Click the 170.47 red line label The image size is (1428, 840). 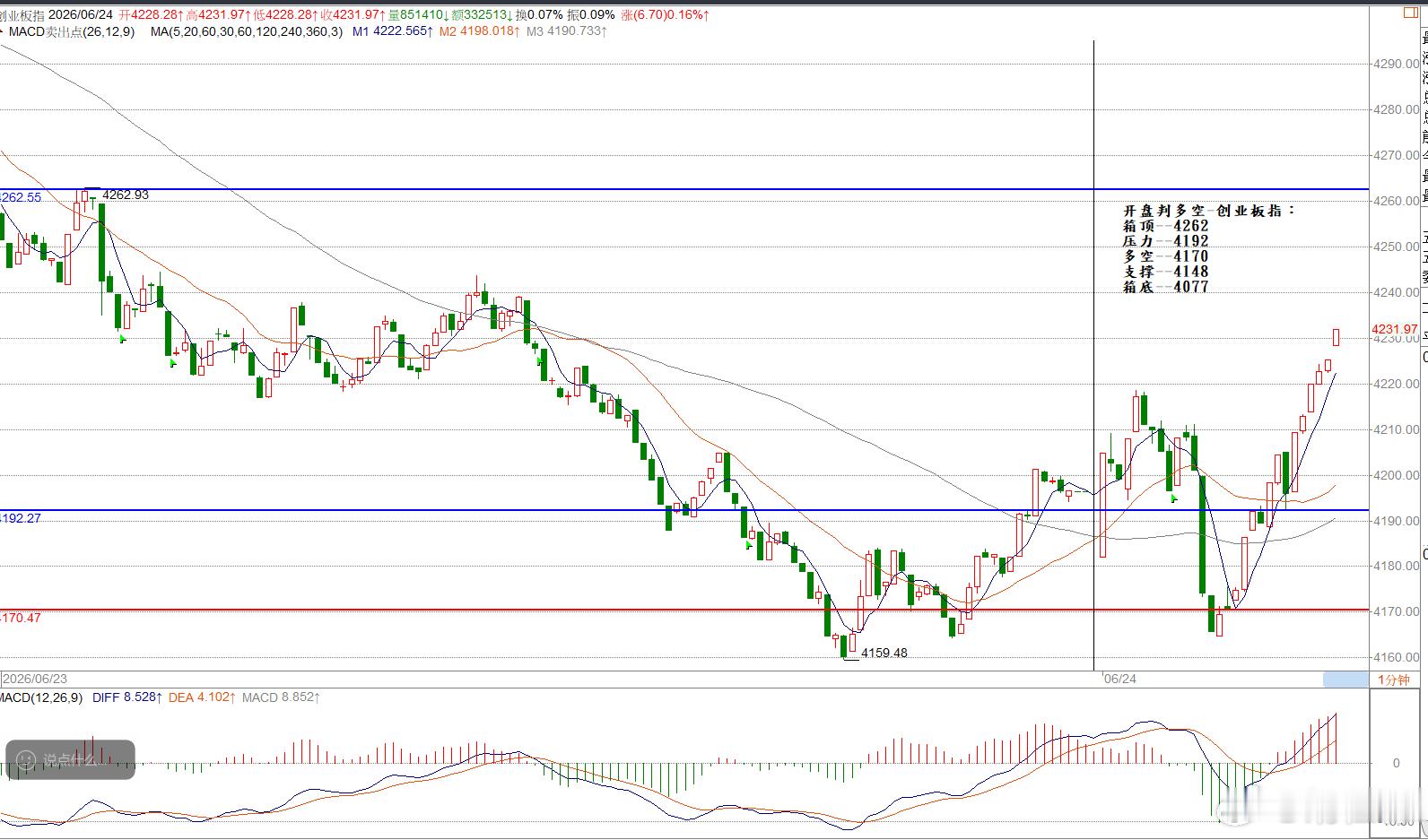point(21,618)
